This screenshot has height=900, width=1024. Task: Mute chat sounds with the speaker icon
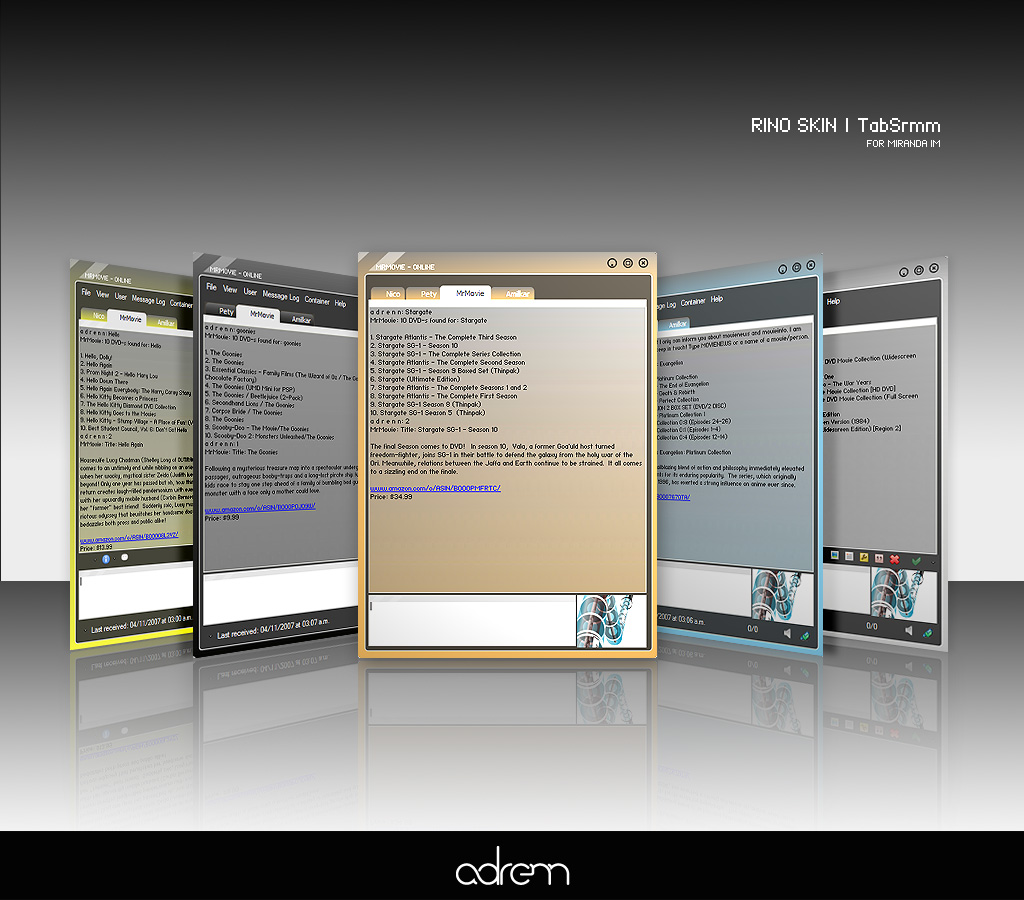909,630
